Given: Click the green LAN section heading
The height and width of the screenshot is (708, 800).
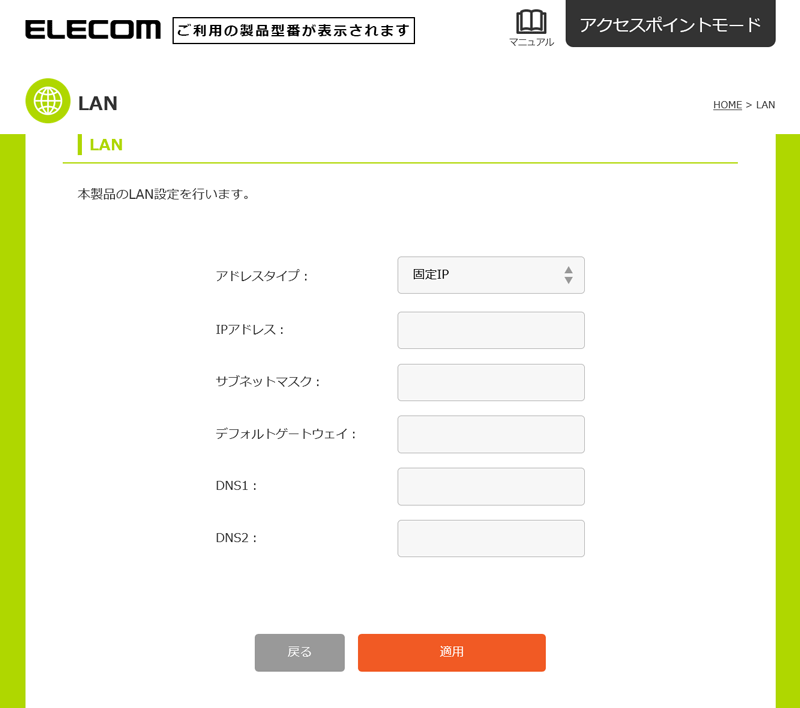Looking at the screenshot, I should click(106, 145).
